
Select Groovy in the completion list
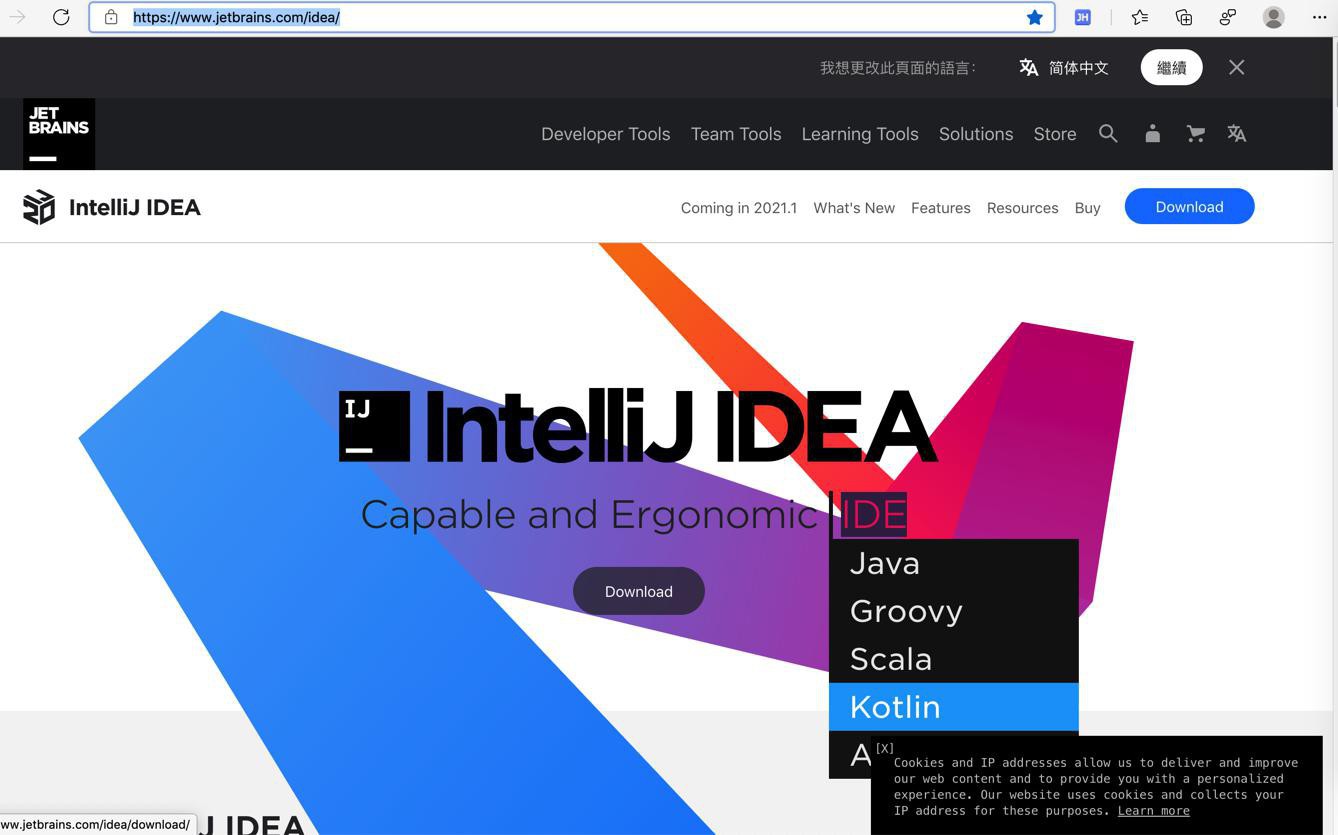pyautogui.click(x=954, y=611)
